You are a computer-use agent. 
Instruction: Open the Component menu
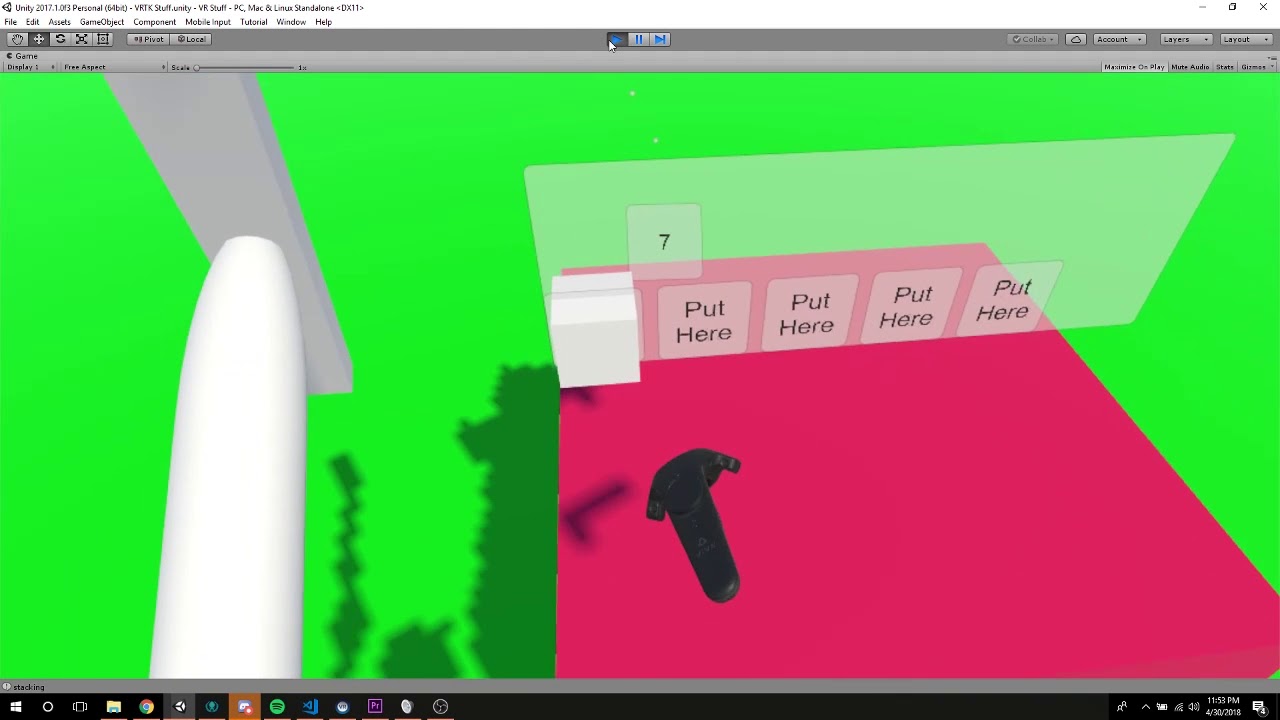click(154, 22)
